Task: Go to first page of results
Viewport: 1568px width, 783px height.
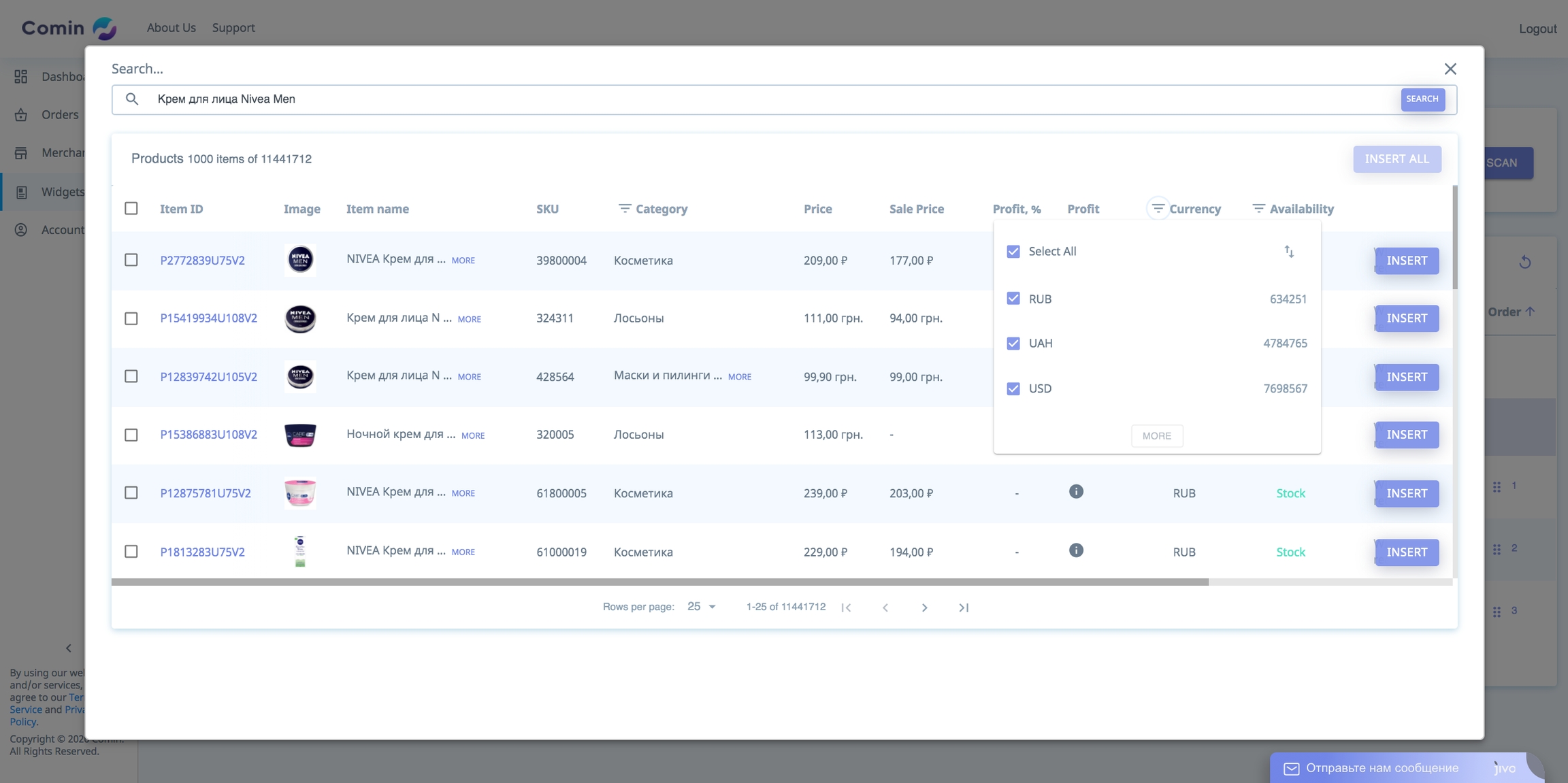Action: (x=846, y=607)
